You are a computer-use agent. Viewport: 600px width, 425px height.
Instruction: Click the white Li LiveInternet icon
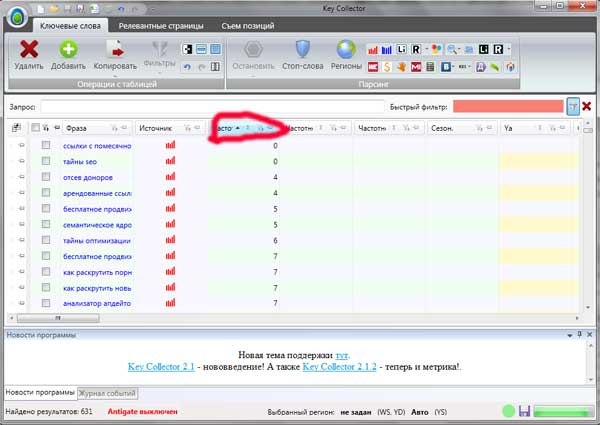(401, 49)
